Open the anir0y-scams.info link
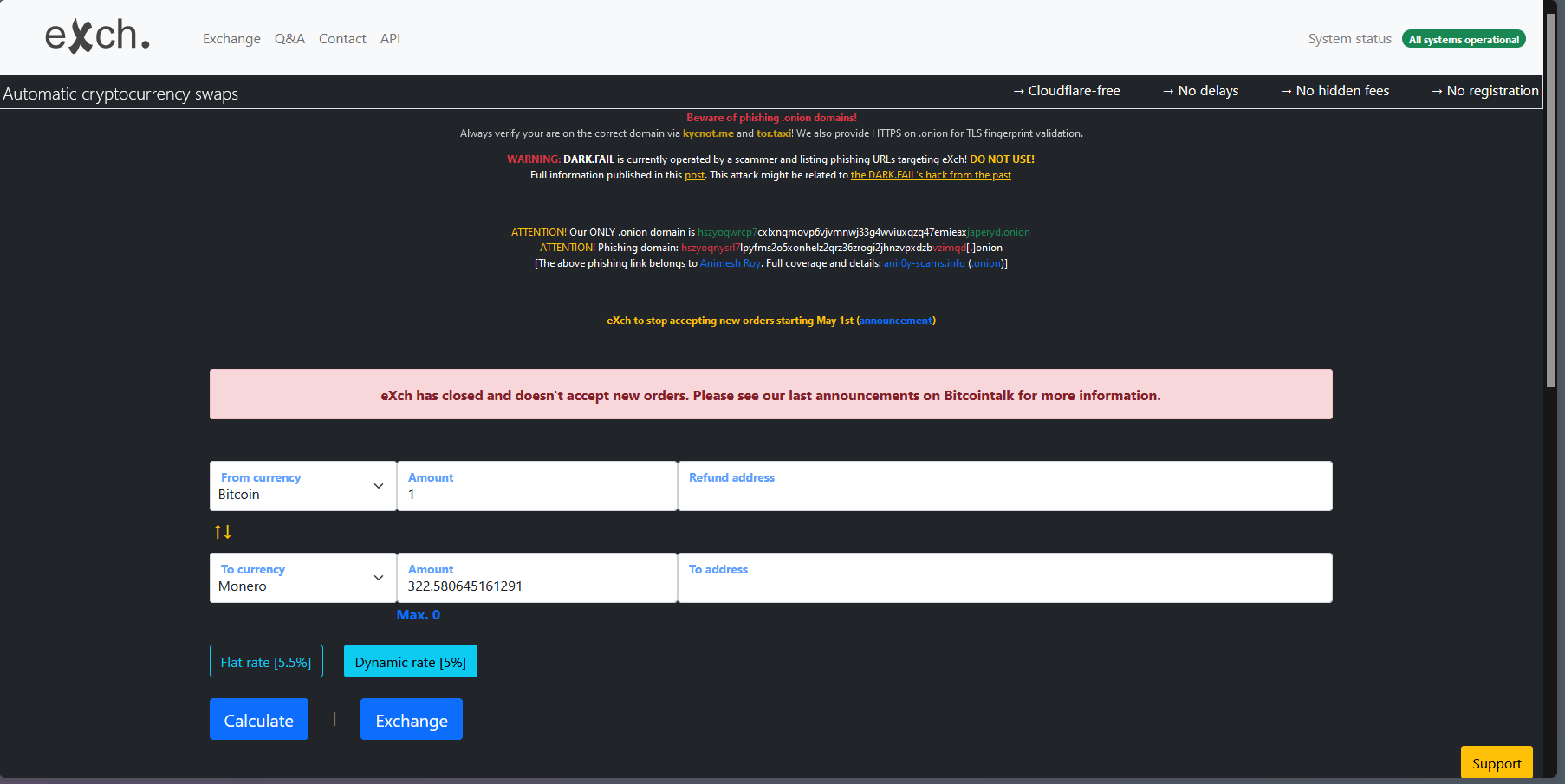 tap(924, 263)
